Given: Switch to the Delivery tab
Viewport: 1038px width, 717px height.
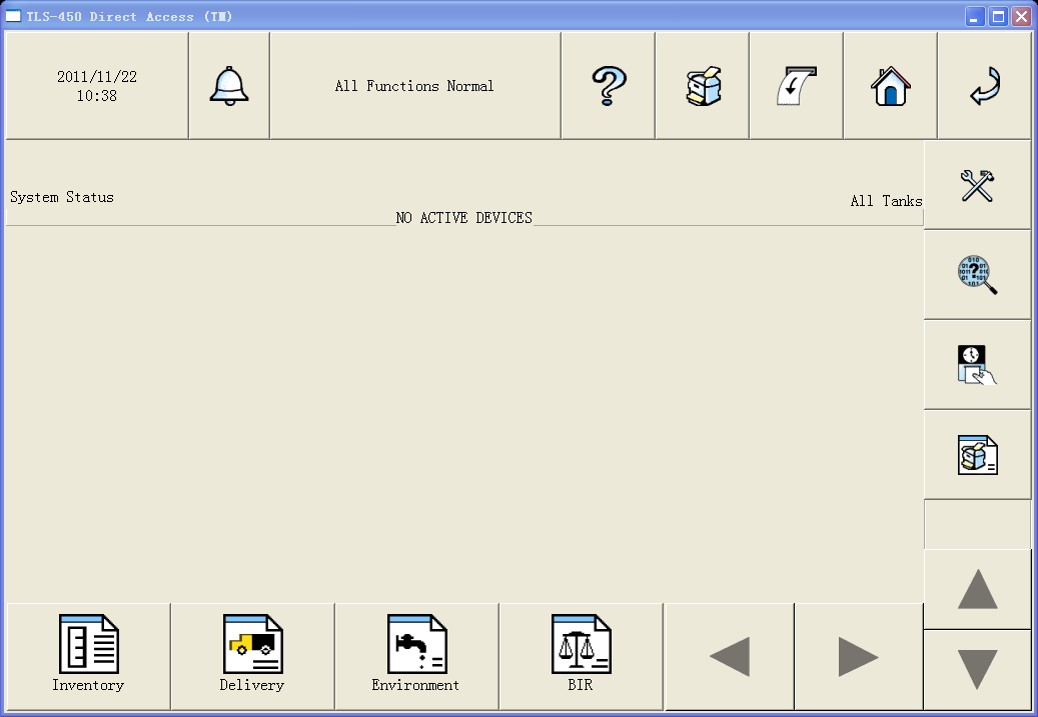Looking at the screenshot, I should tap(252, 656).
